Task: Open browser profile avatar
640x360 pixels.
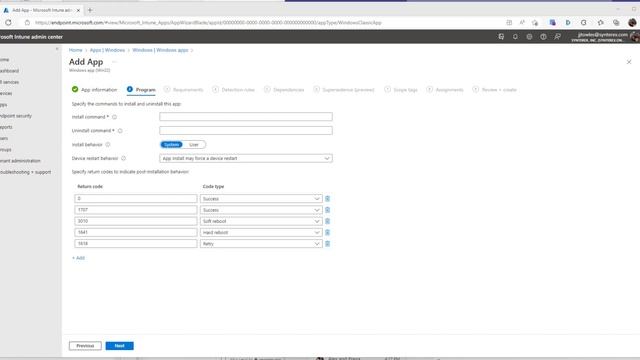Action: (632, 23)
